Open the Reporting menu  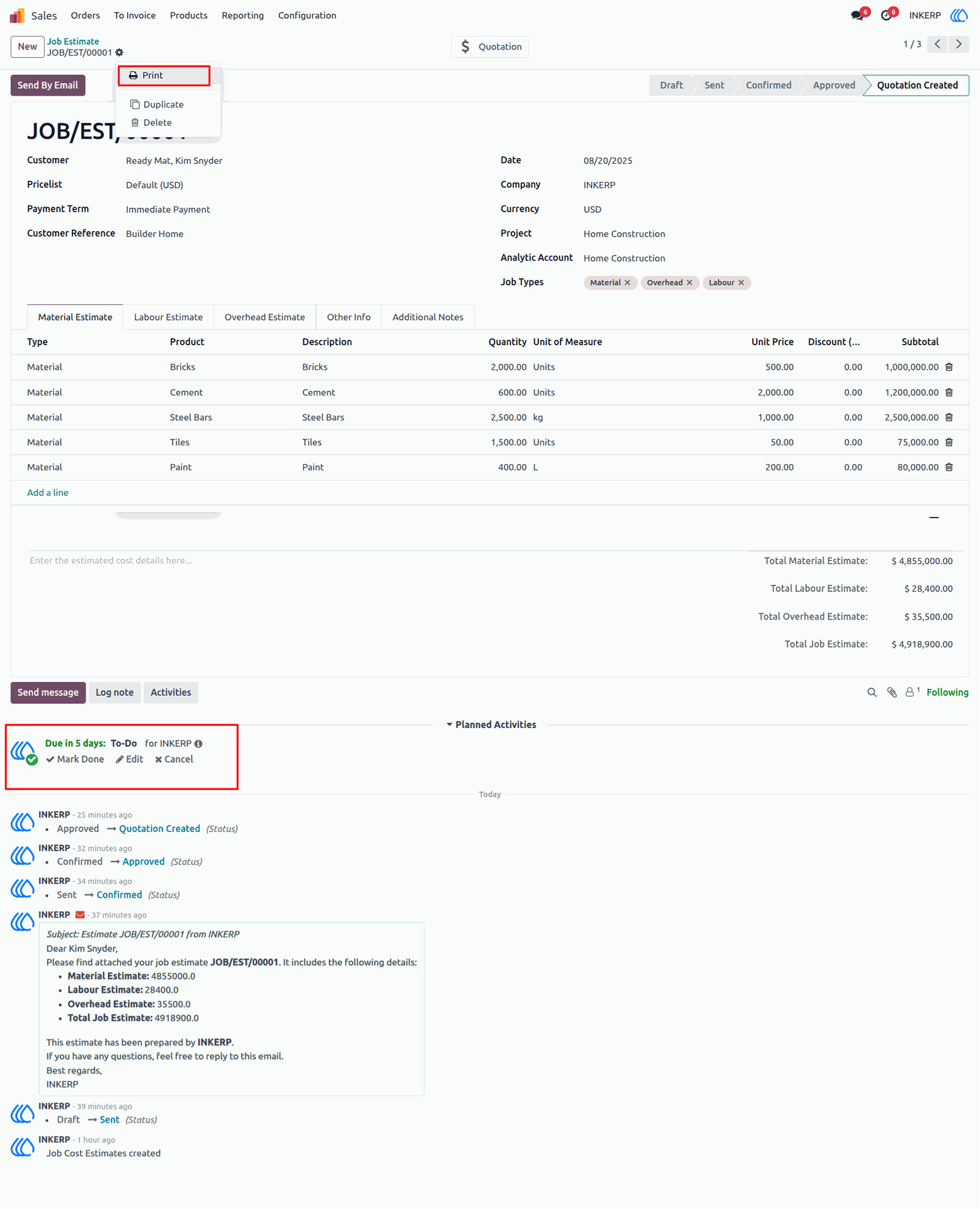point(242,15)
